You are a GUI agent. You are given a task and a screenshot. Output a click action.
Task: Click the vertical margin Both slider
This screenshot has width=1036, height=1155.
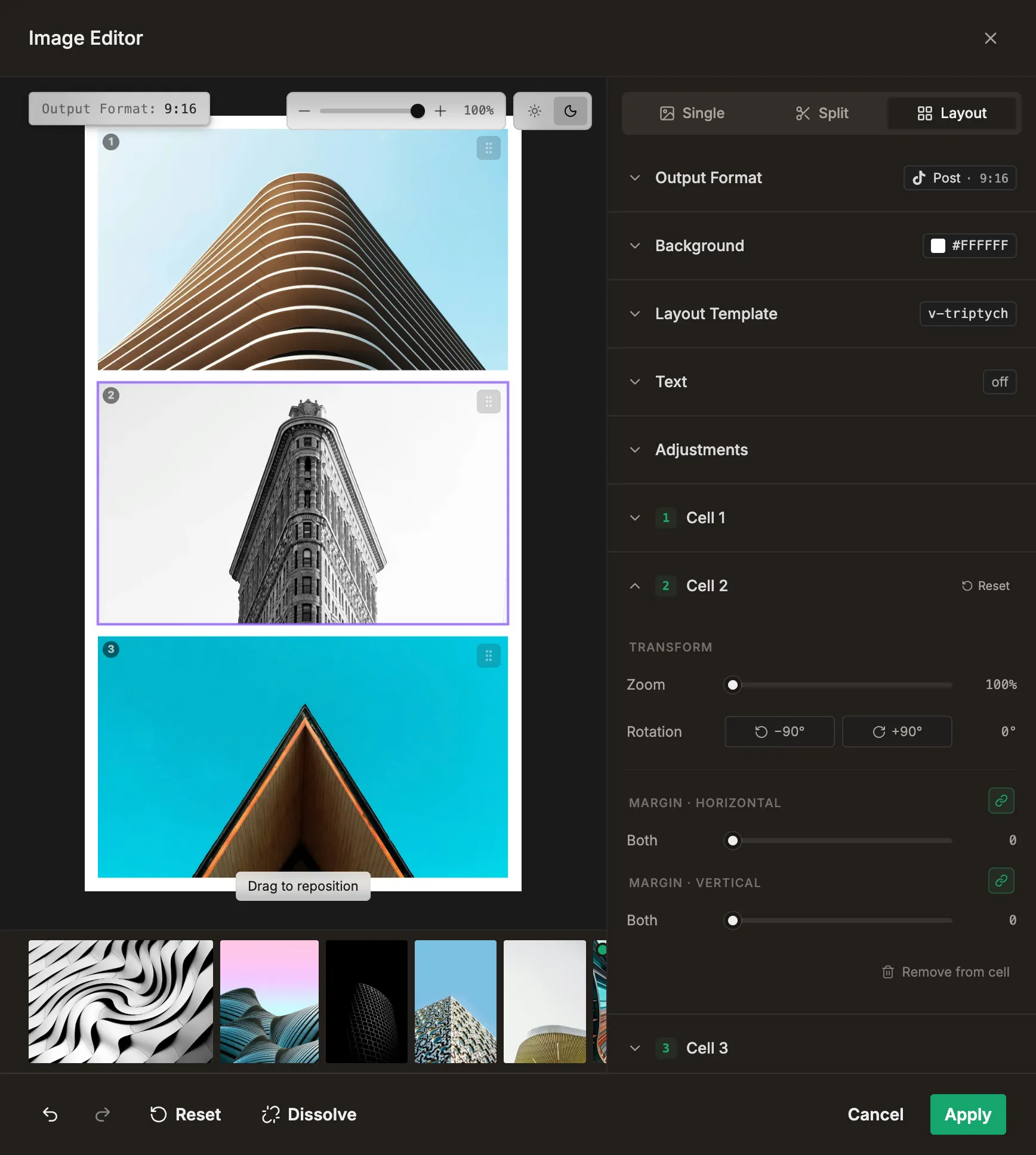coord(838,921)
